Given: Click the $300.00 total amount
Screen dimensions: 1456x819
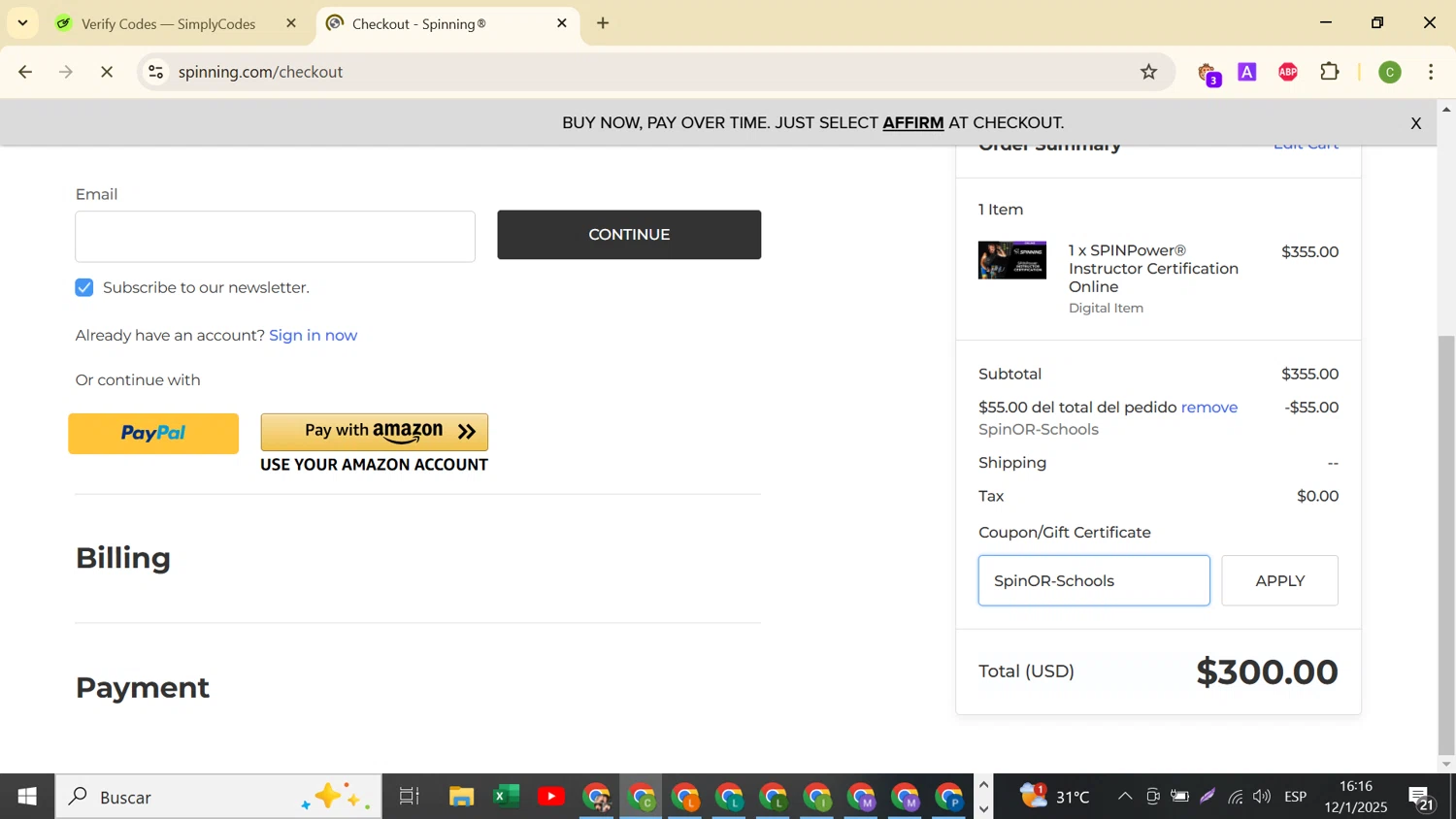Looking at the screenshot, I should (x=1267, y=672).
